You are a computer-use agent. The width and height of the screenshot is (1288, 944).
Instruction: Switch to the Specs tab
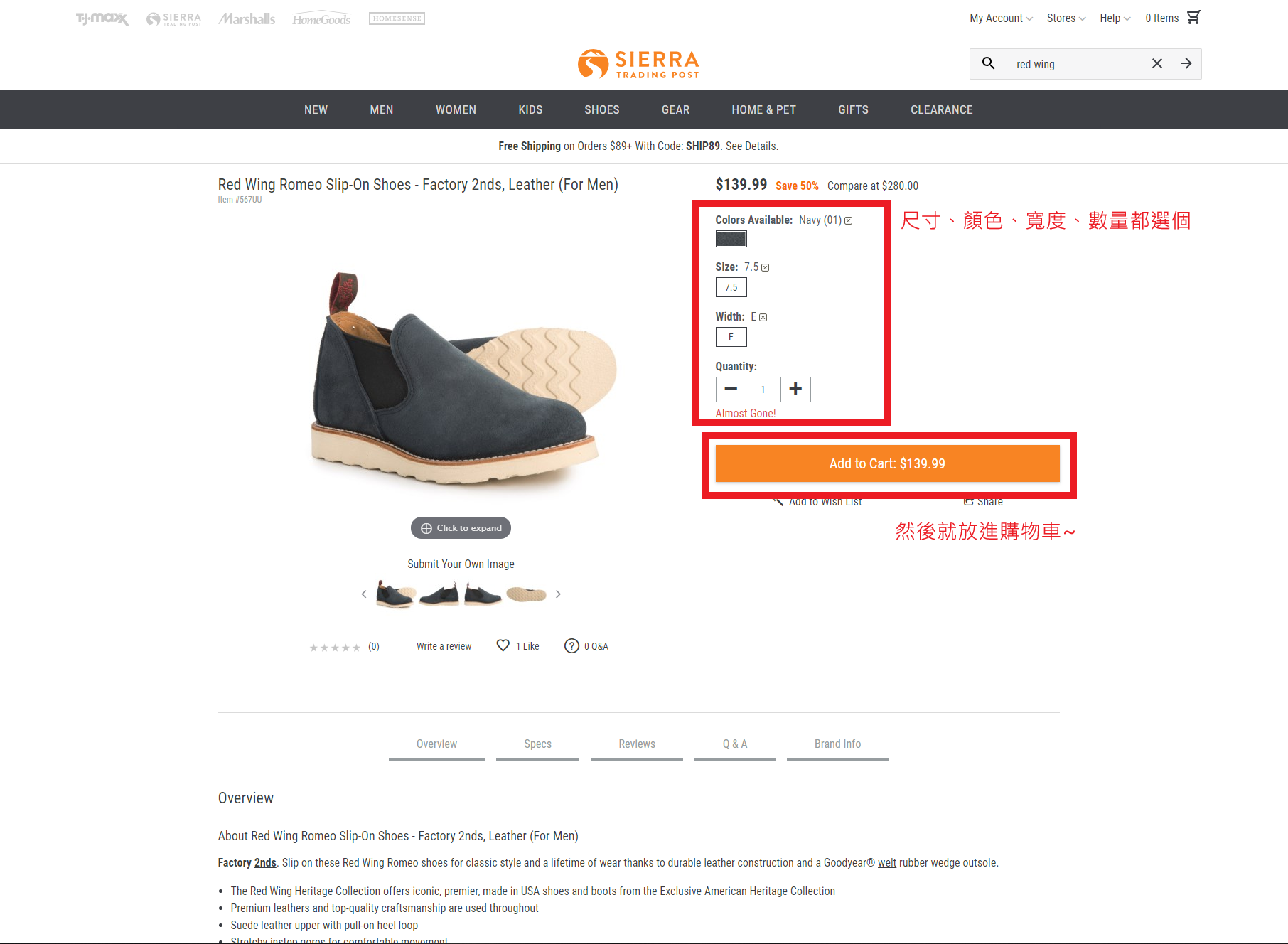pos(537,744)
